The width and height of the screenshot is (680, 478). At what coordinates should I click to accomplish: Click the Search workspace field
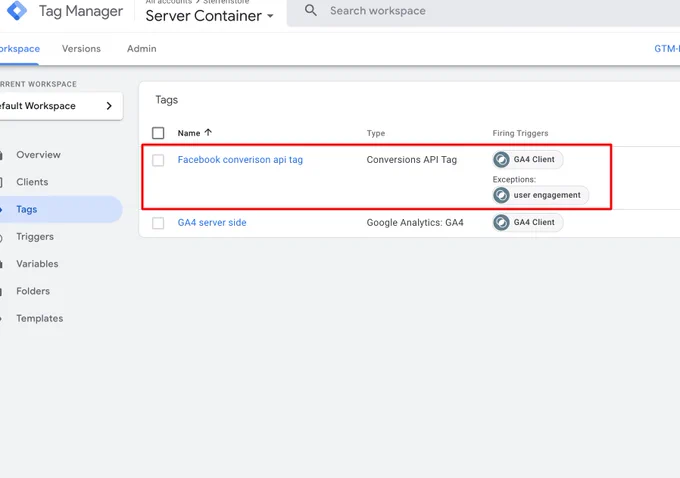pyautogui.click(x=484, y=11)
